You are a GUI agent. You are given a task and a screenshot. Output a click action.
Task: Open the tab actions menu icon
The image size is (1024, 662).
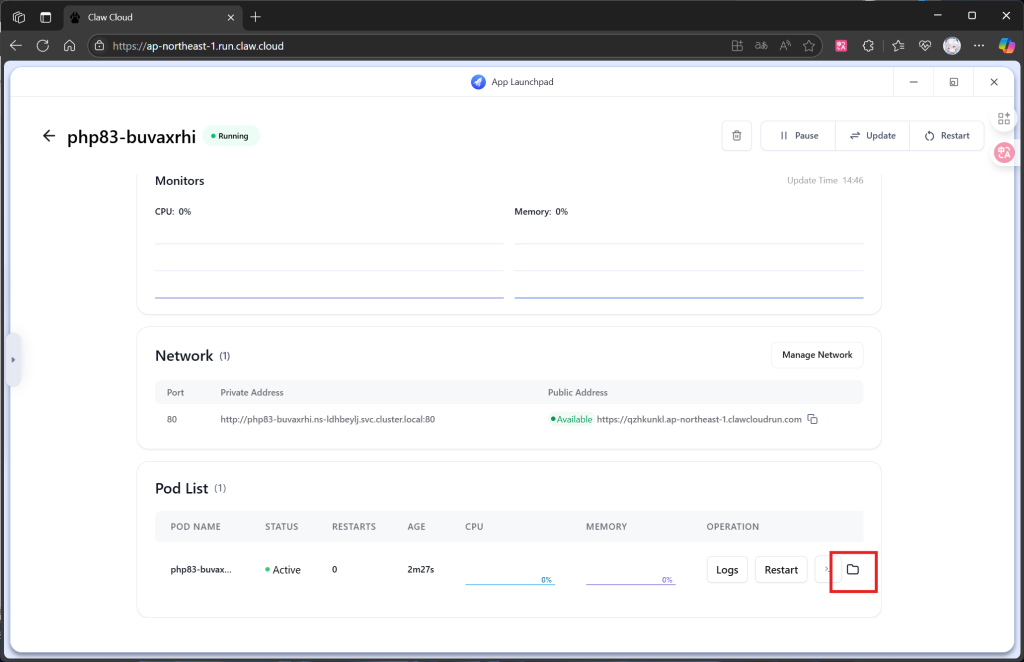tap(45, 17)
